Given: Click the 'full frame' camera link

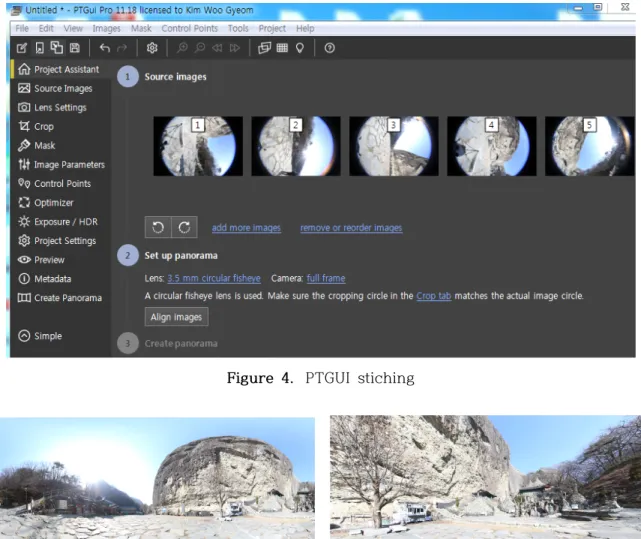Looking at the screenshot, I should 326,278.
